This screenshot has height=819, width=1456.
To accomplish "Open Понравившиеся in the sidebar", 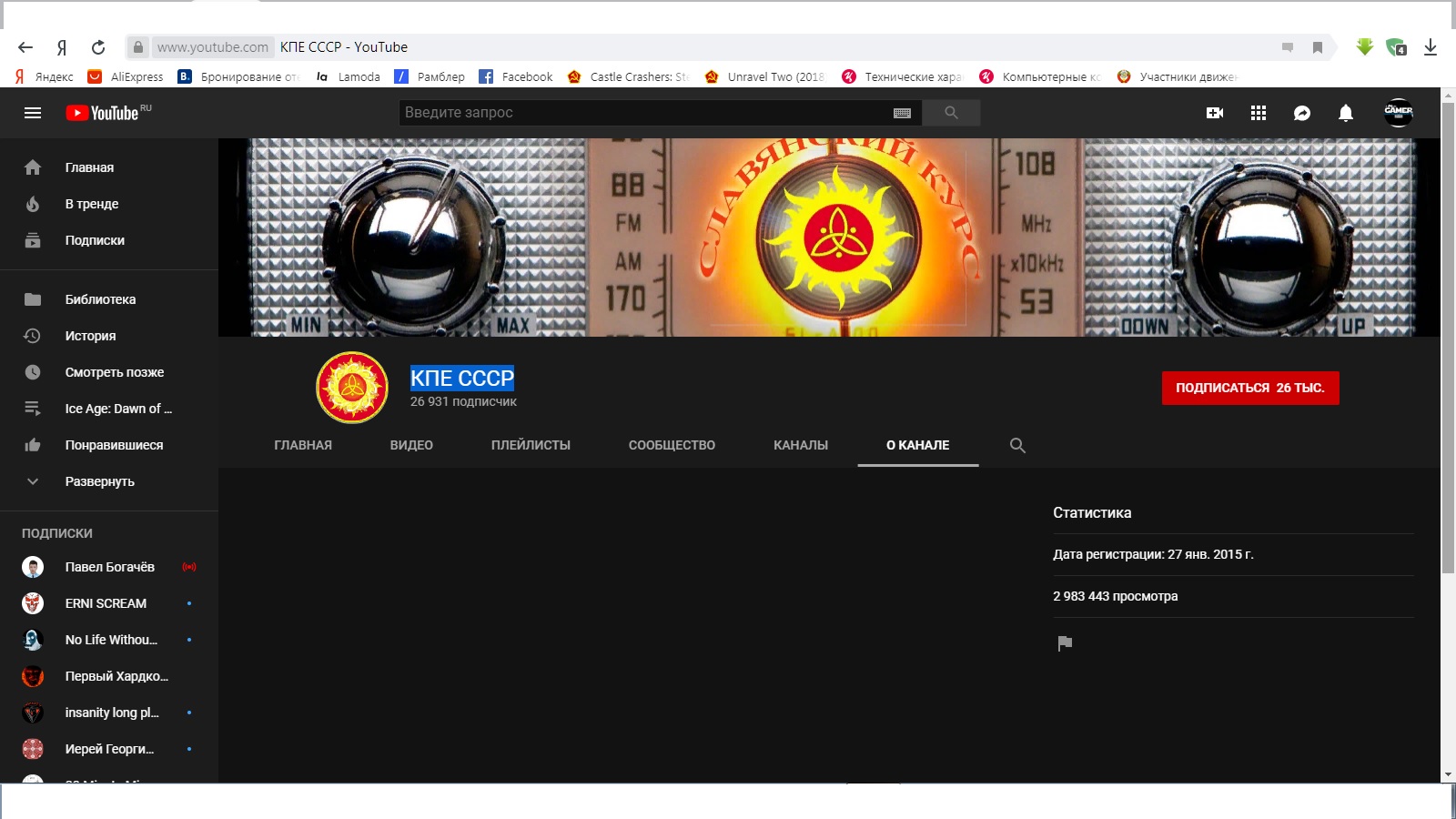I will 109,445.
